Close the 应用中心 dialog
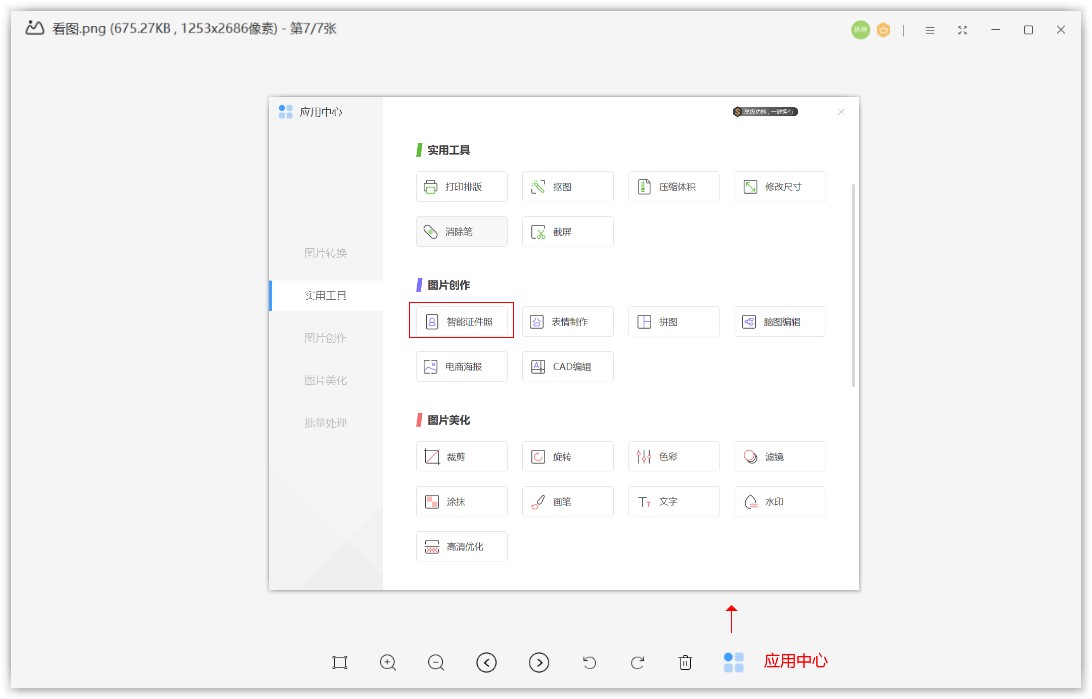Image resolution: width=1092 pixels, height=699 pixels. point(841,111)
